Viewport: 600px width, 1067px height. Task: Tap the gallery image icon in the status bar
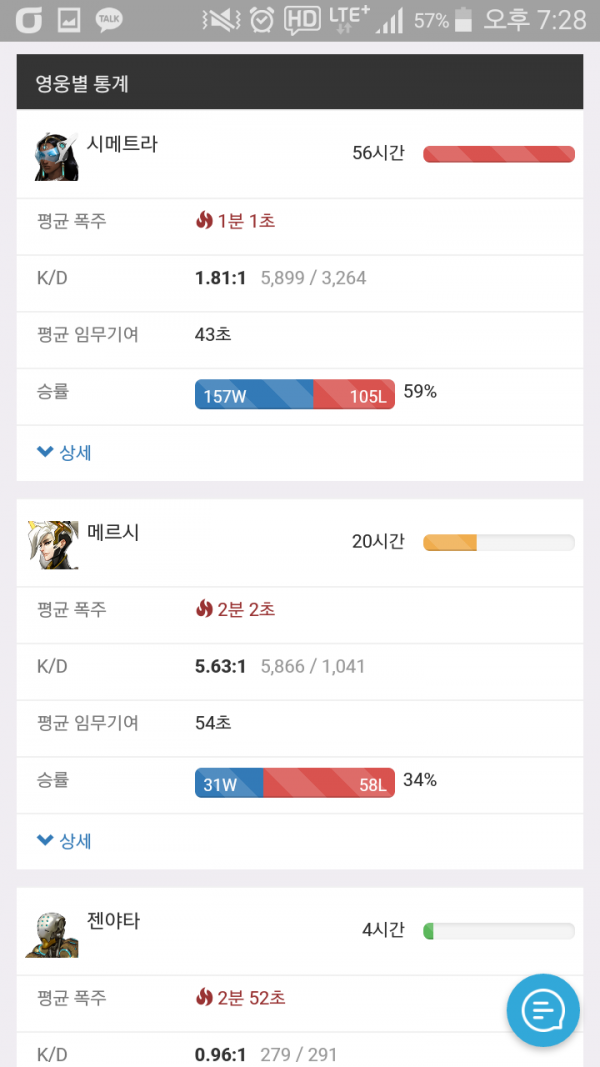point(69,20)
